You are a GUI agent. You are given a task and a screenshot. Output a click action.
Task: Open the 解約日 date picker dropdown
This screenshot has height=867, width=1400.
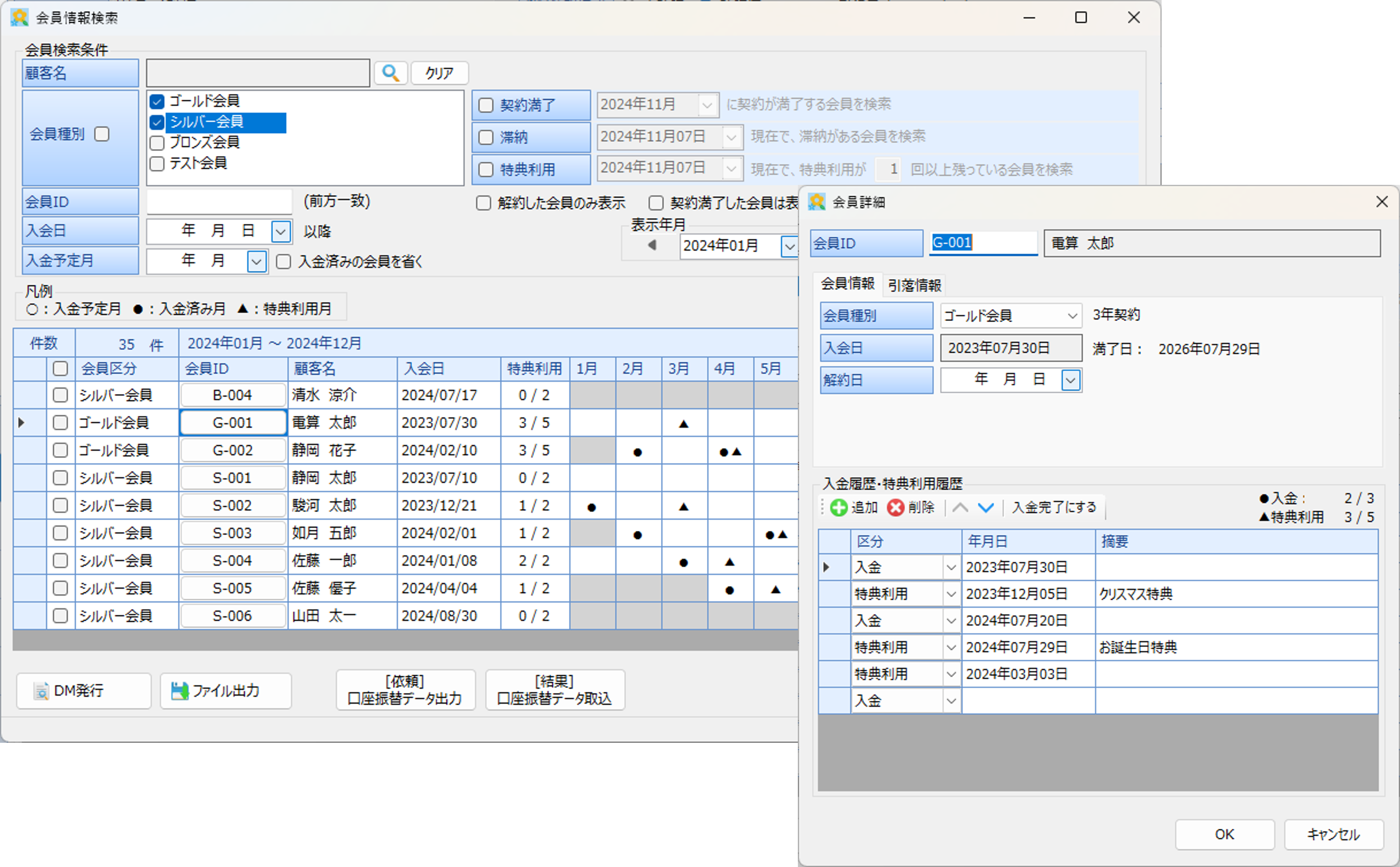click(1070, 380)
